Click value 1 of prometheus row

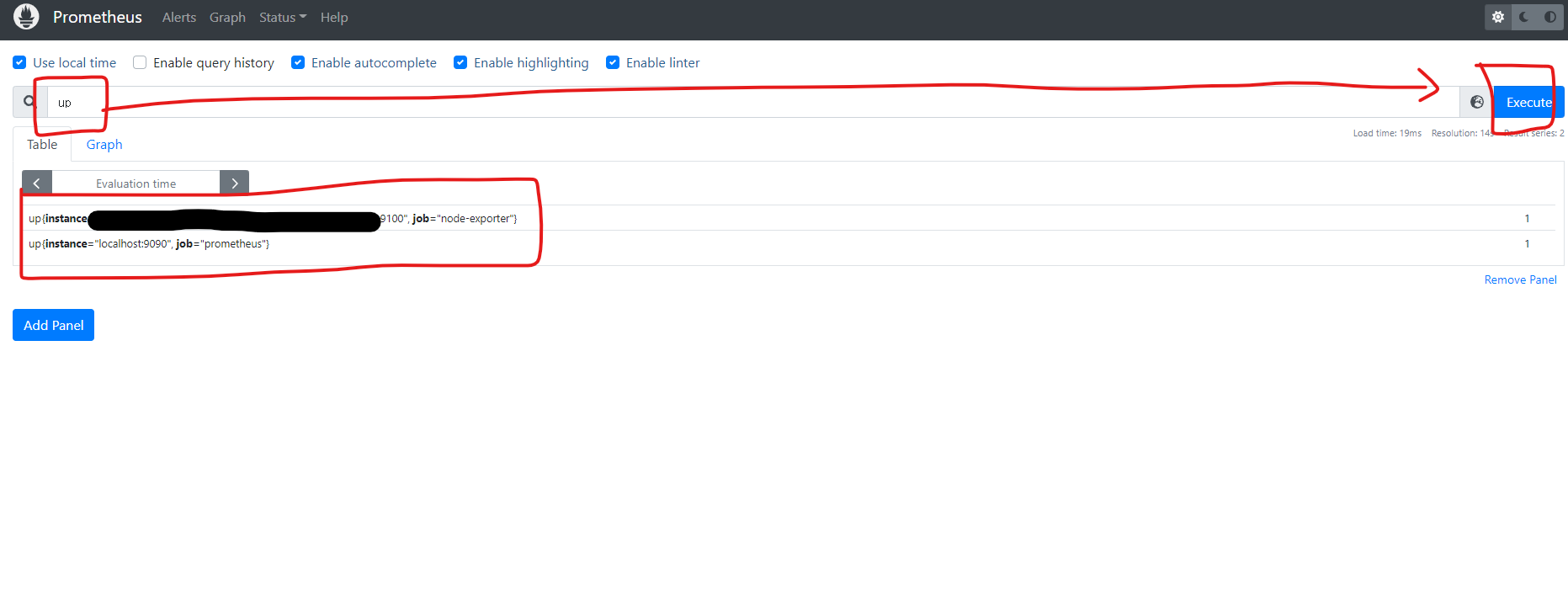pyautogui.click(x=1527, y=243)
